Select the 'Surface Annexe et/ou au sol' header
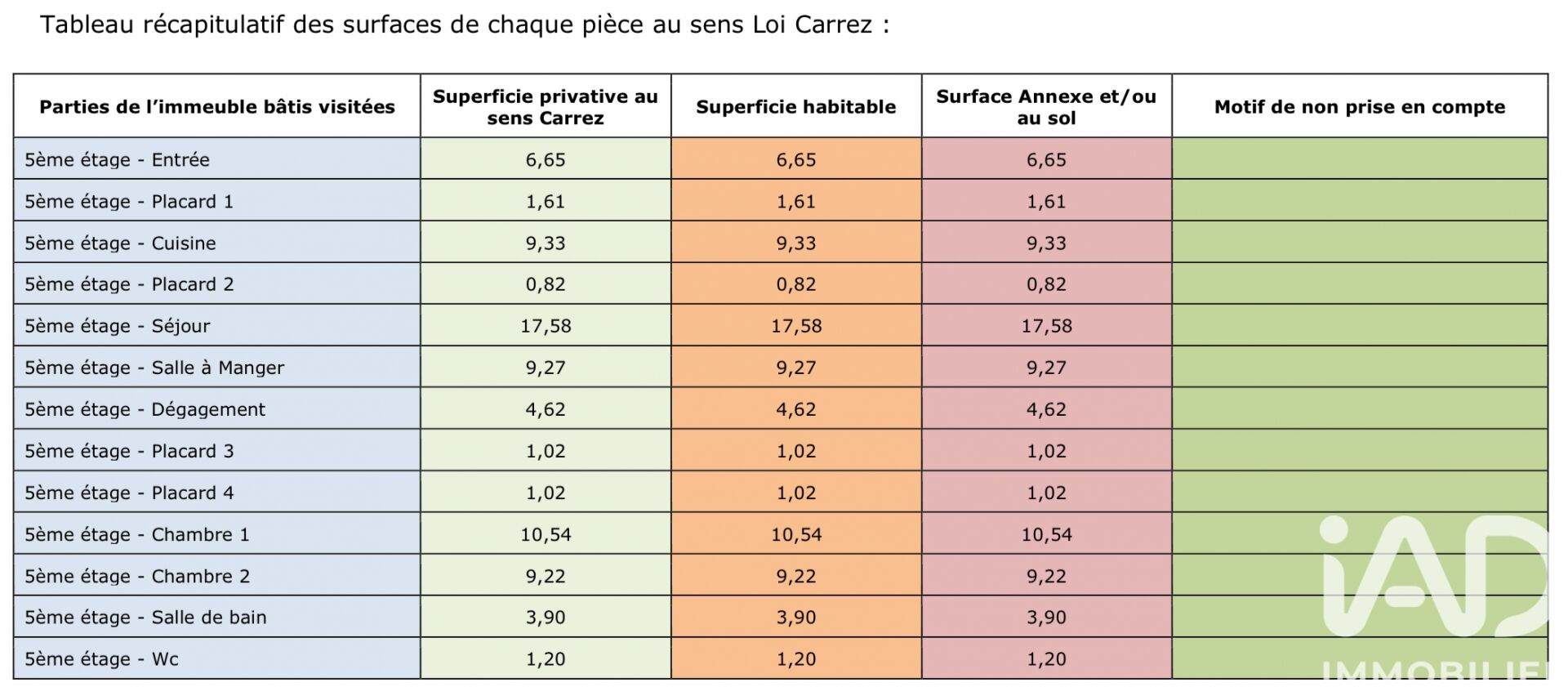The width and height of the screenshot is (1568, 687). pos(1046,107)
